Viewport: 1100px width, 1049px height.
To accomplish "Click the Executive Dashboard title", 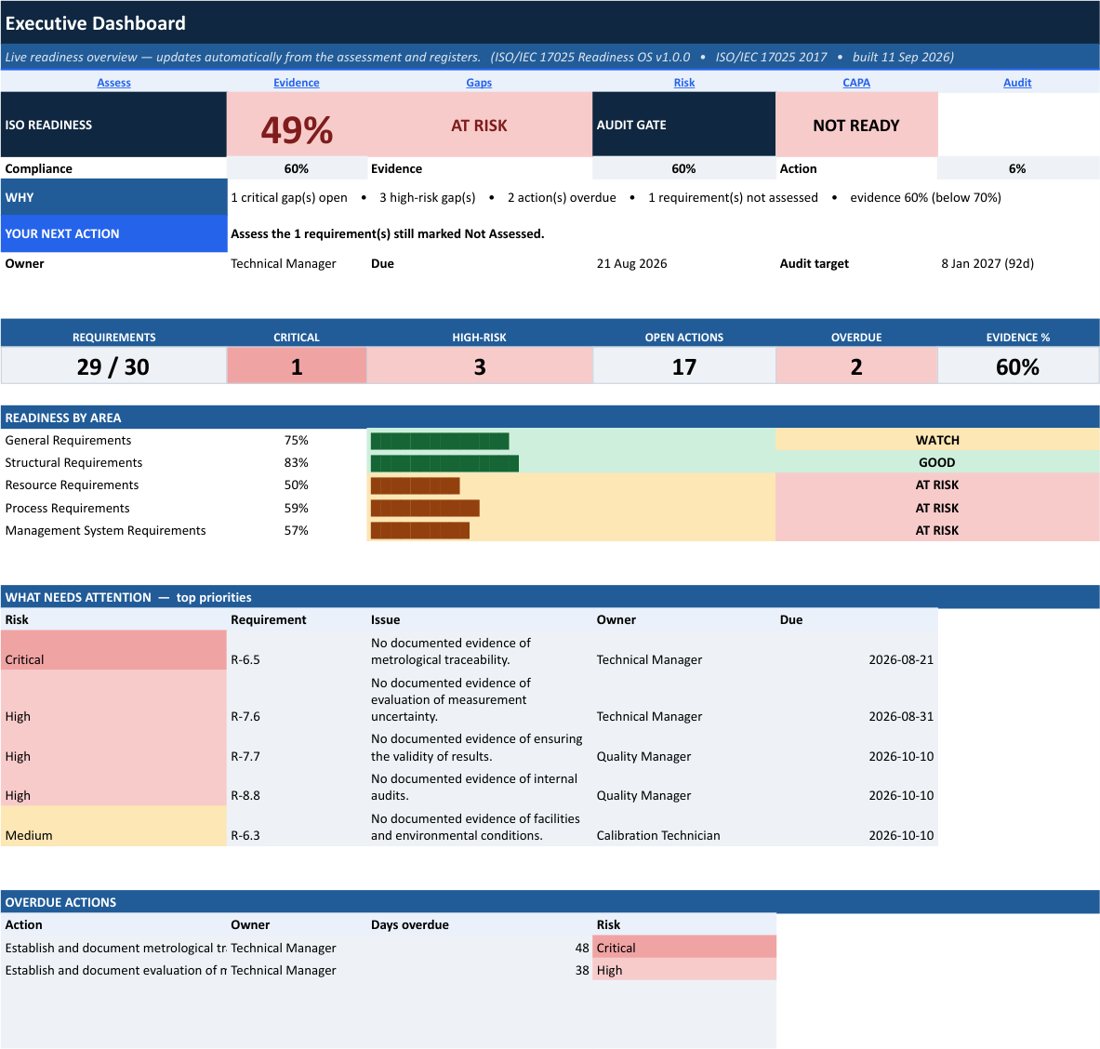I will pyautogui.click(x=95, y=23).
